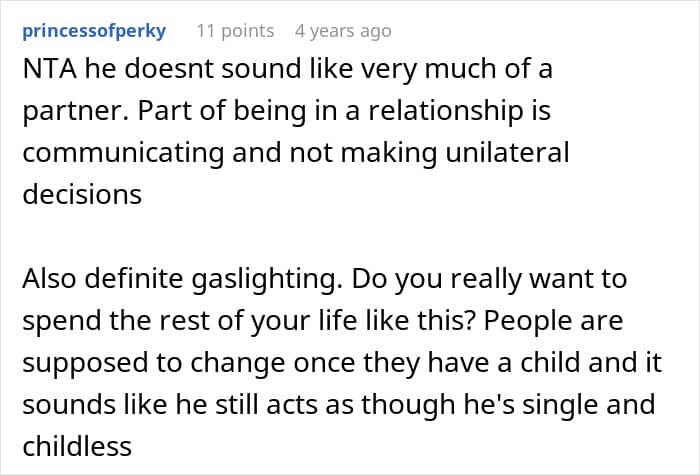Click the blank gap between the paragraphs
This screenshot has width=700, height=475.
click(350, 237)
